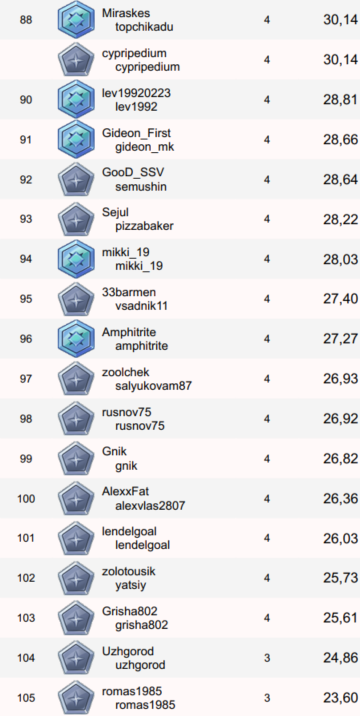The width and height of the screenshot is (360, 716).
Task: Click the gray pentagon badge beside cypripedium
Action: click(76, 59)
